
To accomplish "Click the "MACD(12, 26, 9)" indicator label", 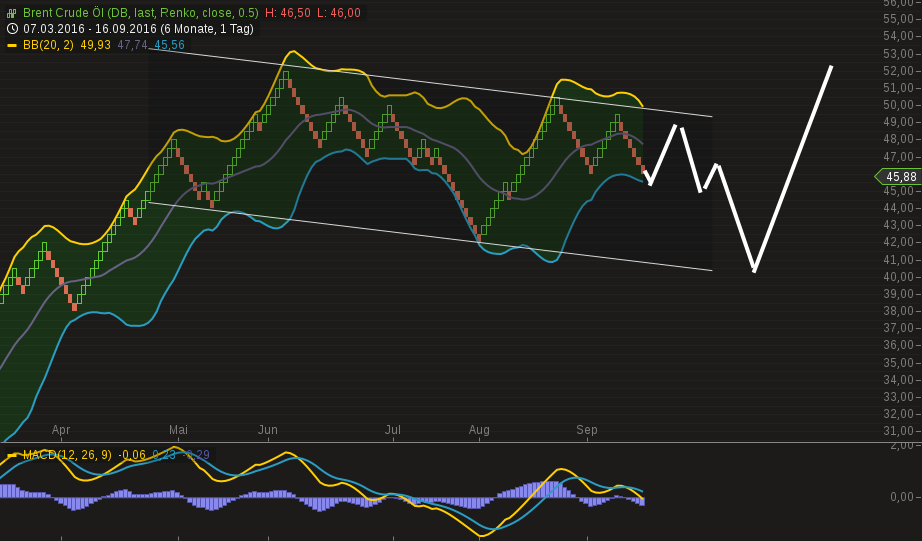I will pyautogui.click(x=67, y=455).
